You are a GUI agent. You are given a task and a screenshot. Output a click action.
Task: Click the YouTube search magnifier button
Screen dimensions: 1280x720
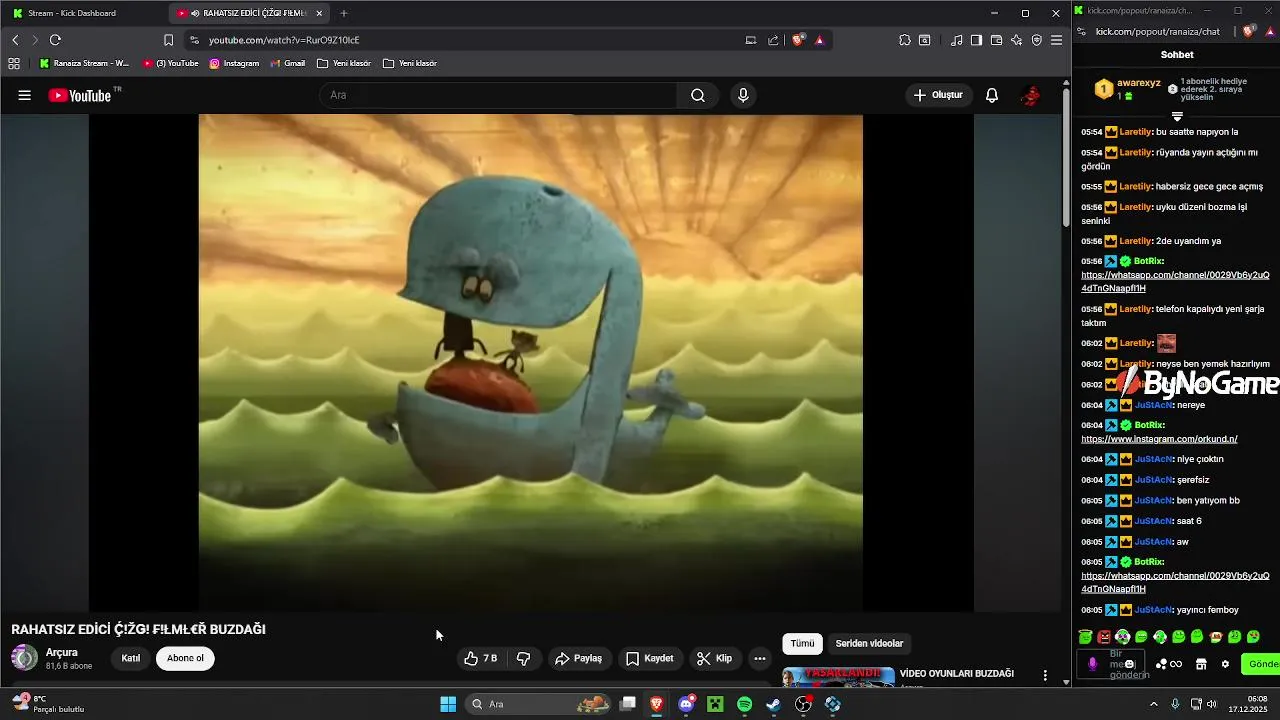[x=698, y=95]
